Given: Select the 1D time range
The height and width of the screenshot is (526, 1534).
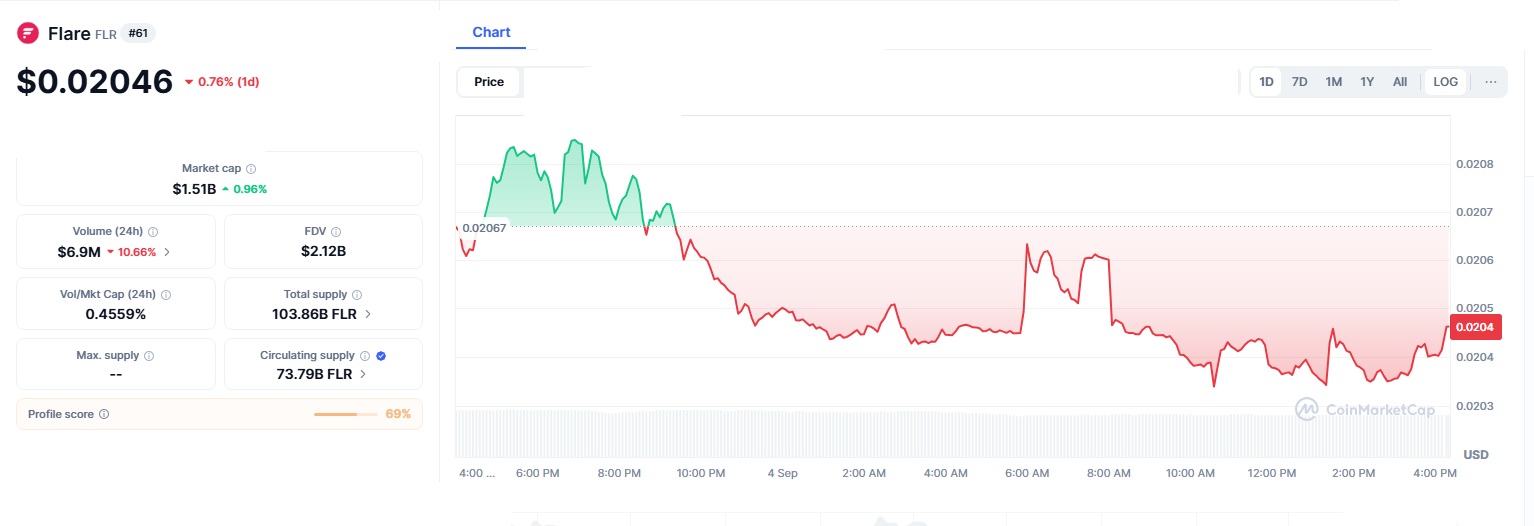Looking at the screenshot, I should click(1266, 82).
